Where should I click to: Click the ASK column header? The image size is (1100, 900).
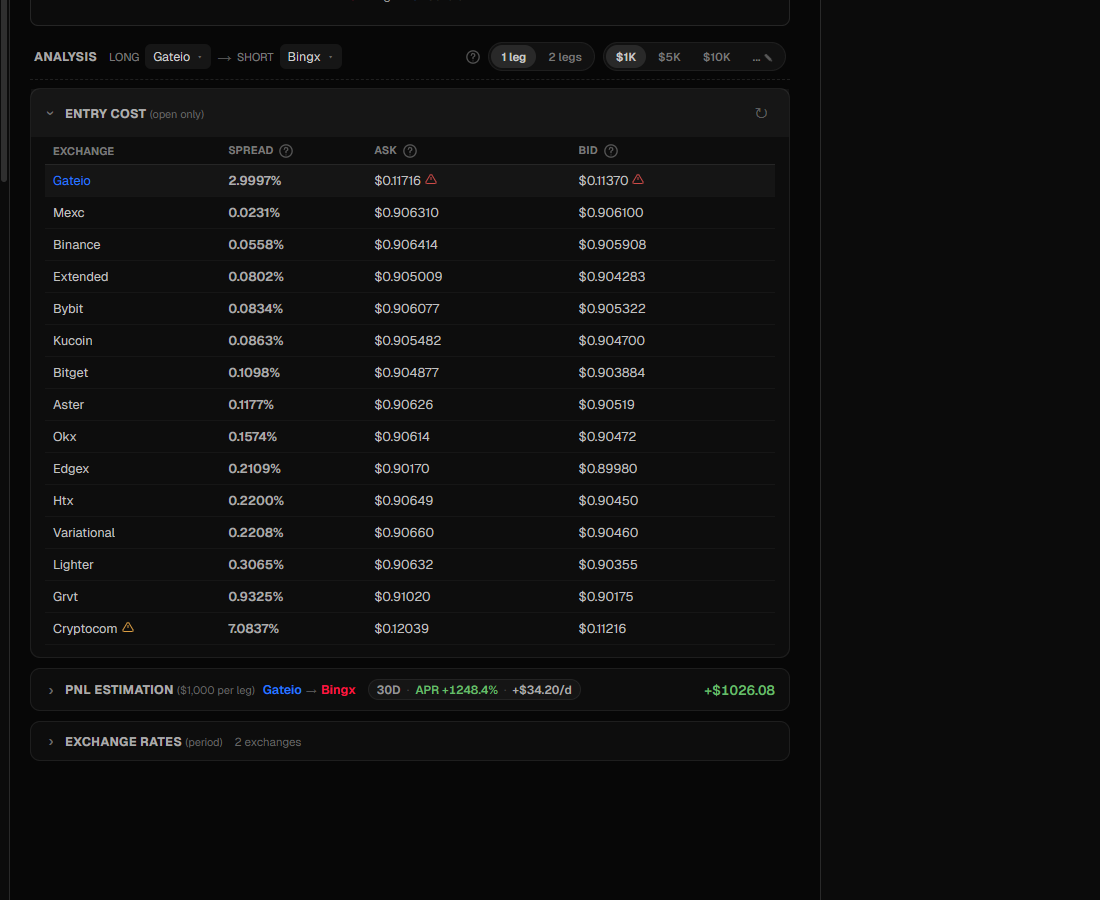[385, 150]
